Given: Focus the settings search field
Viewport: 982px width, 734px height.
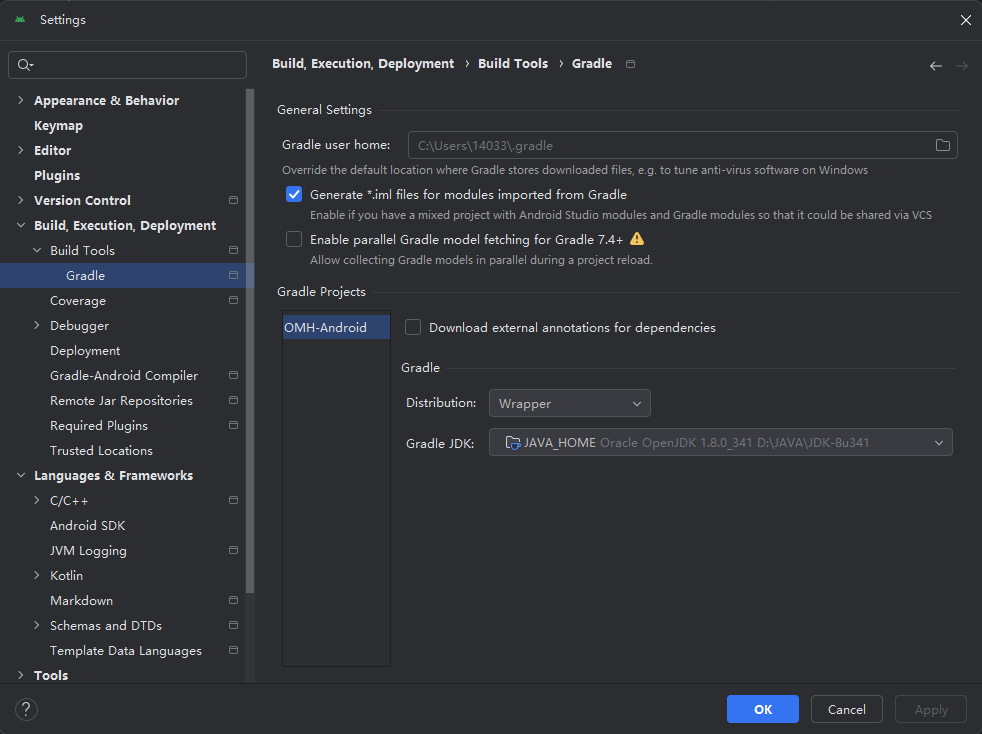Looking at the screenshot, I should pyautogui.click(x=127, y=65).
